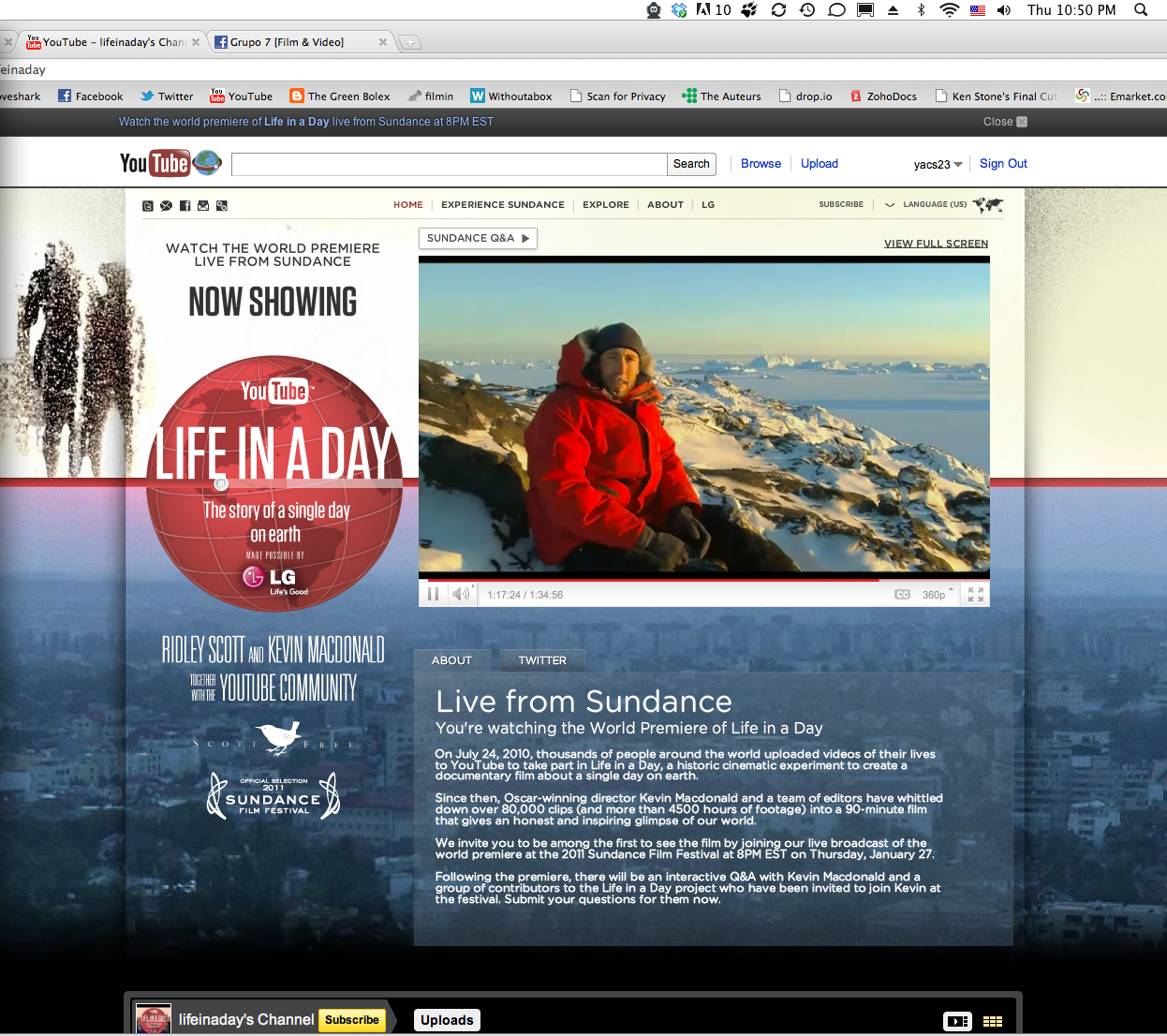Open the Dropbox menu bar icon
This screenshot has height=1036, width=1167.
coord(679,10)
